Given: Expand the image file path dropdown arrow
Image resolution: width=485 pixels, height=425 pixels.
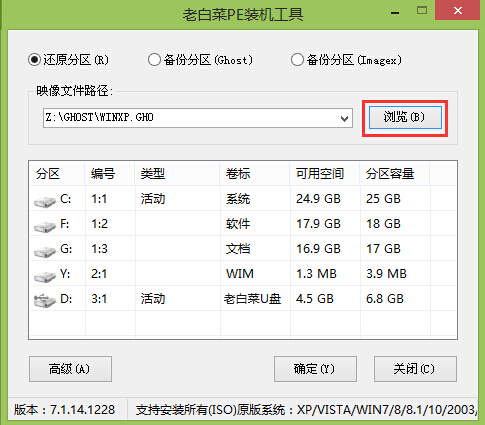Looking at the screenshot, I should click(344, 118).
